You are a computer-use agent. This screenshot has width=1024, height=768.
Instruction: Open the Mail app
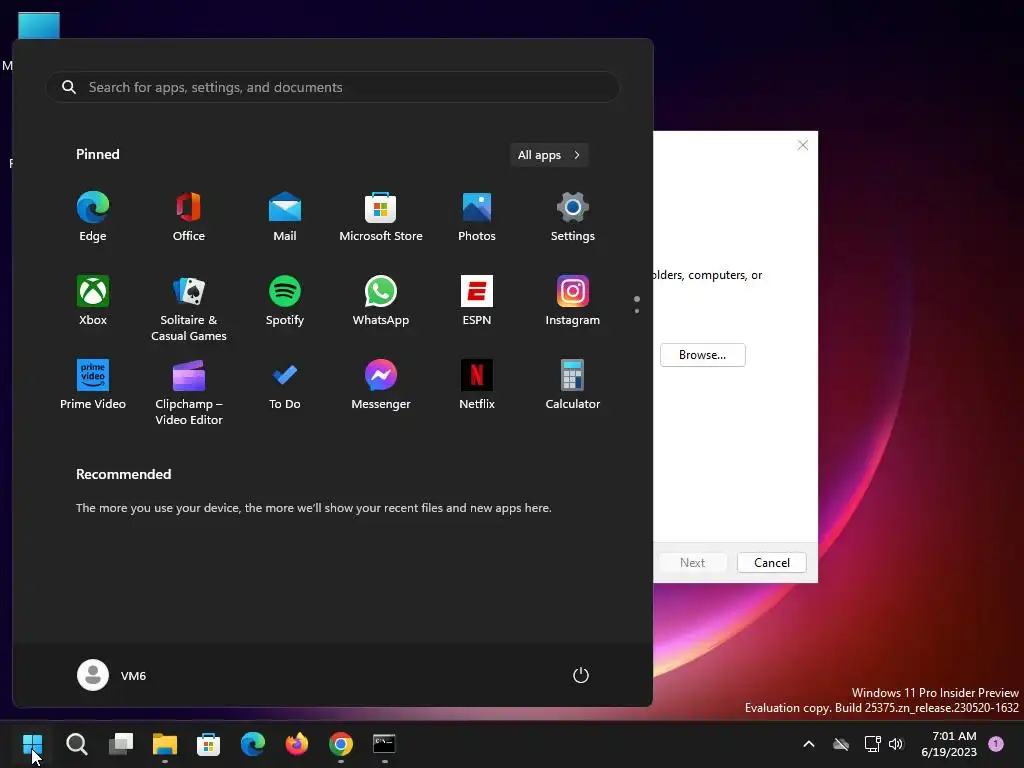tap(285, 217)
